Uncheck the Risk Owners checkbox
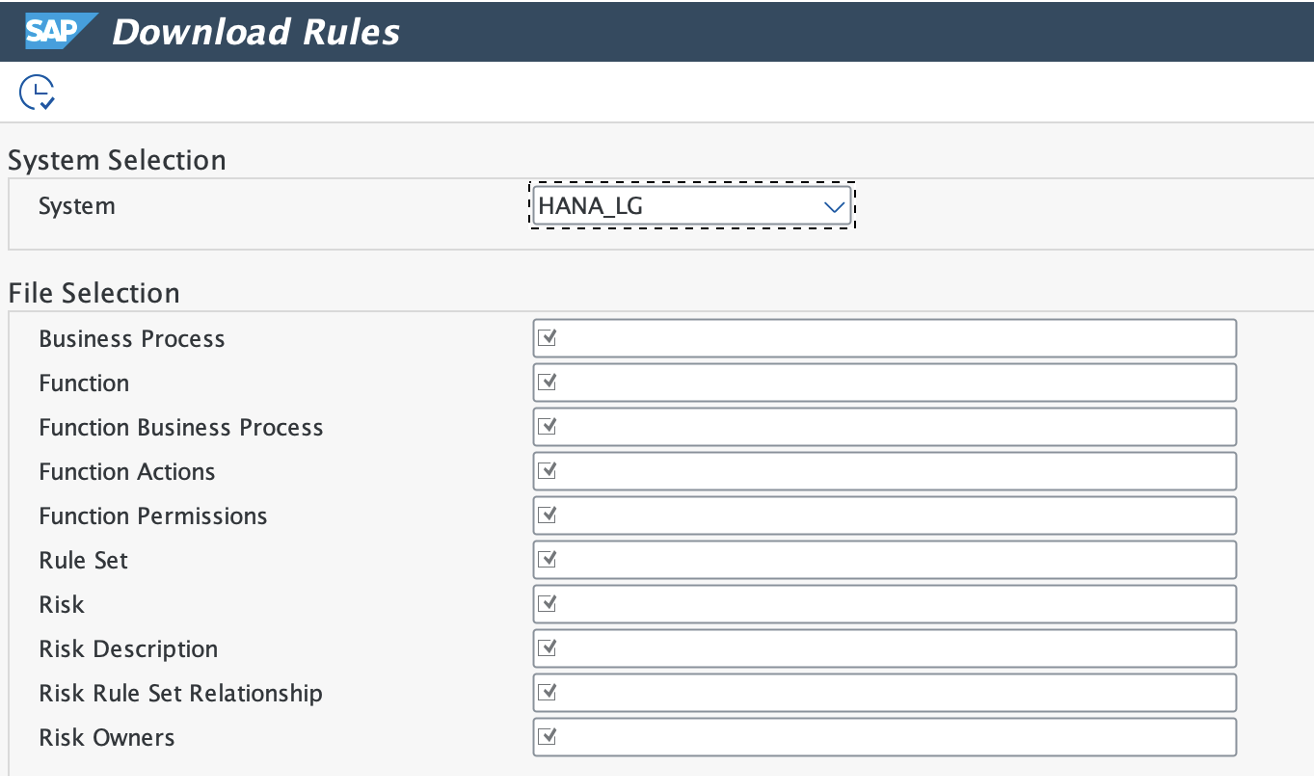 coord(546,736)
